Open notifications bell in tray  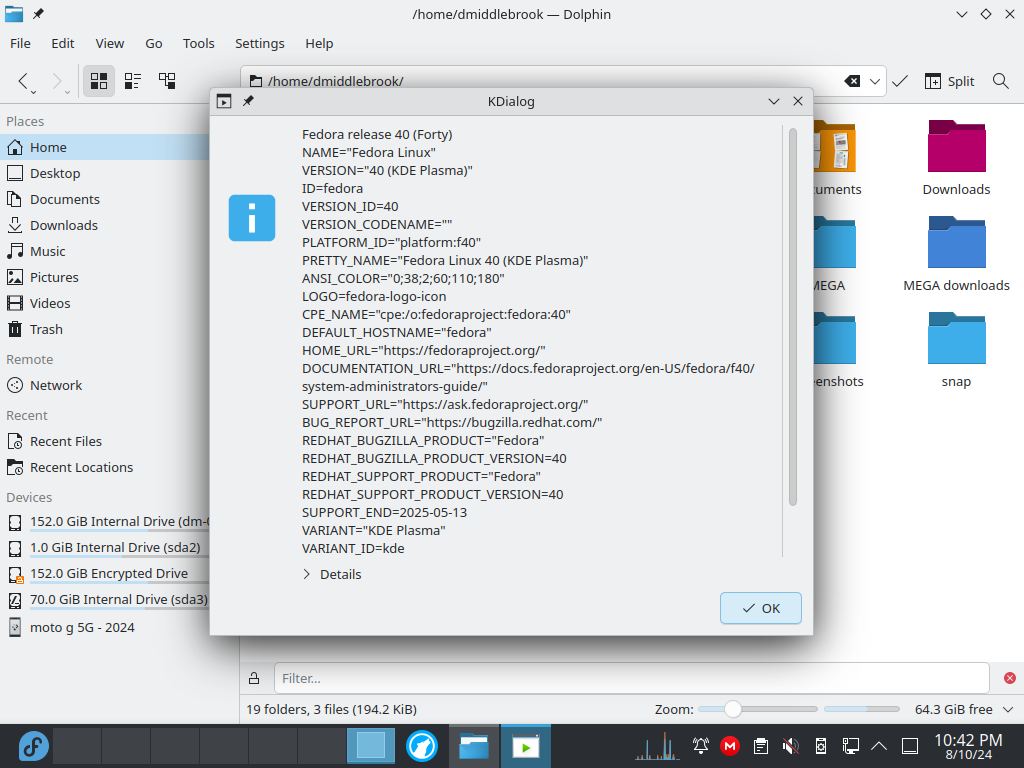[x=701, y=746]
